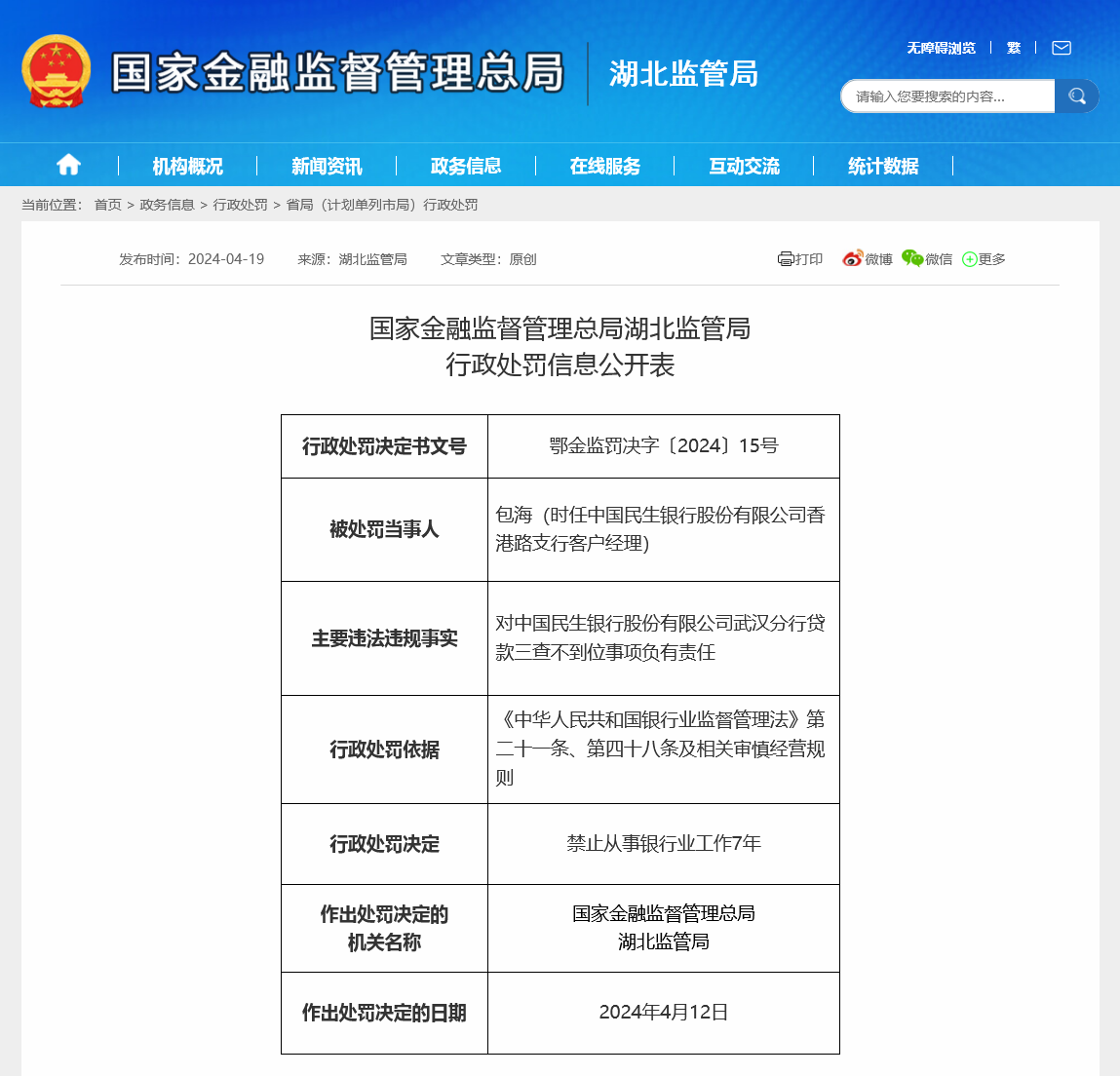Open the 新闻资讯 menu

coord(327,166)
